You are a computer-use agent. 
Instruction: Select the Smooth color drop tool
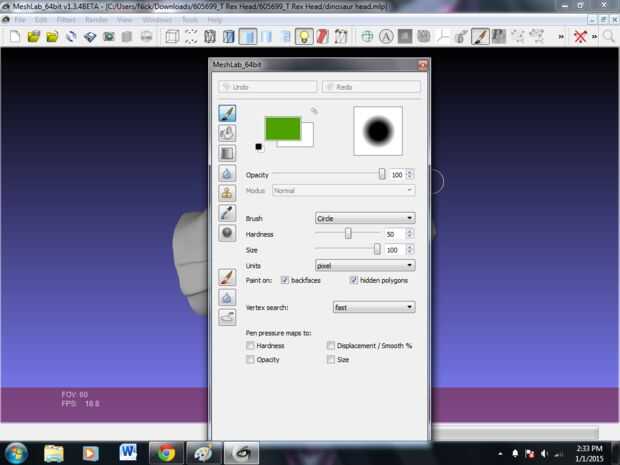(227, 173)
